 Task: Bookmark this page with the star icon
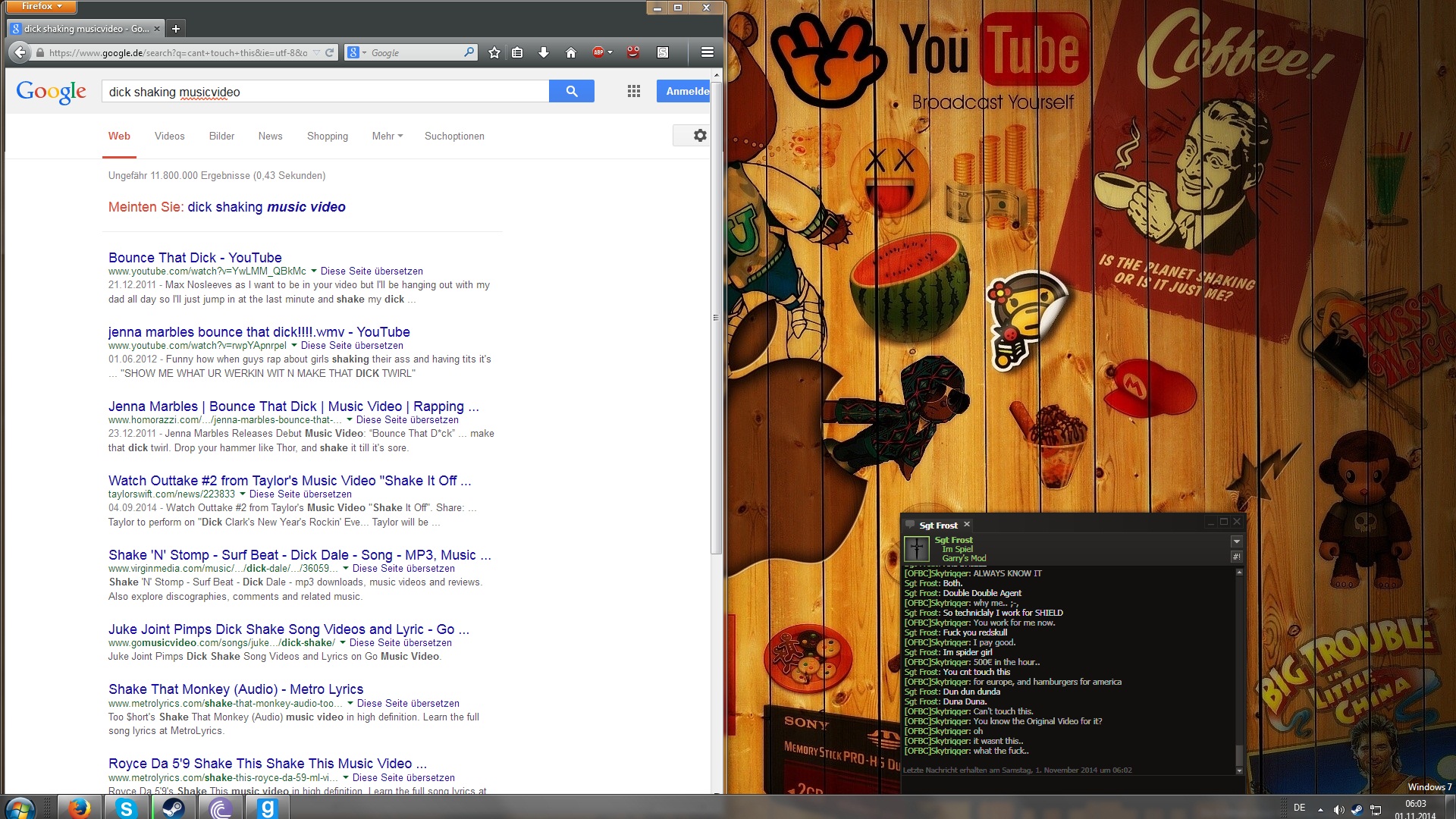click(x=494, y=52)
